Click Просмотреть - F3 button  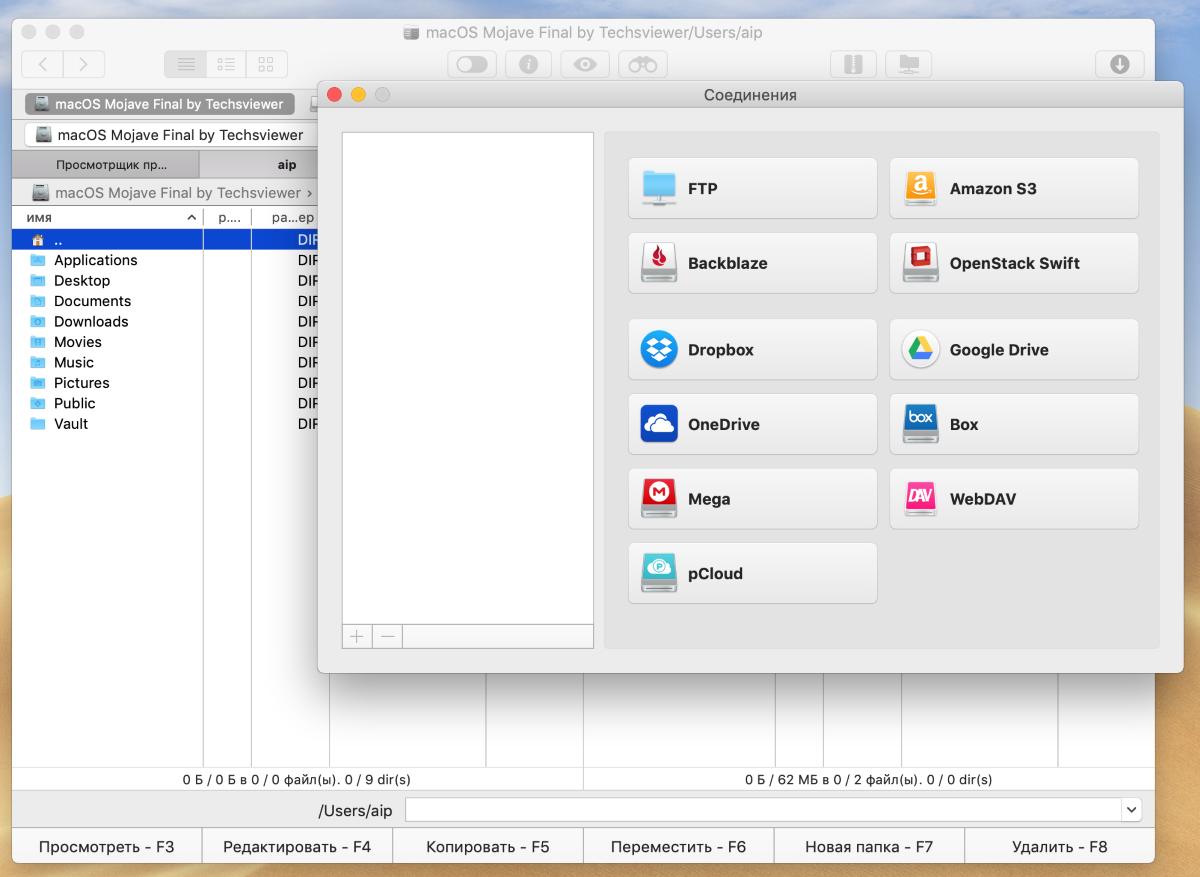coord(106,847)
